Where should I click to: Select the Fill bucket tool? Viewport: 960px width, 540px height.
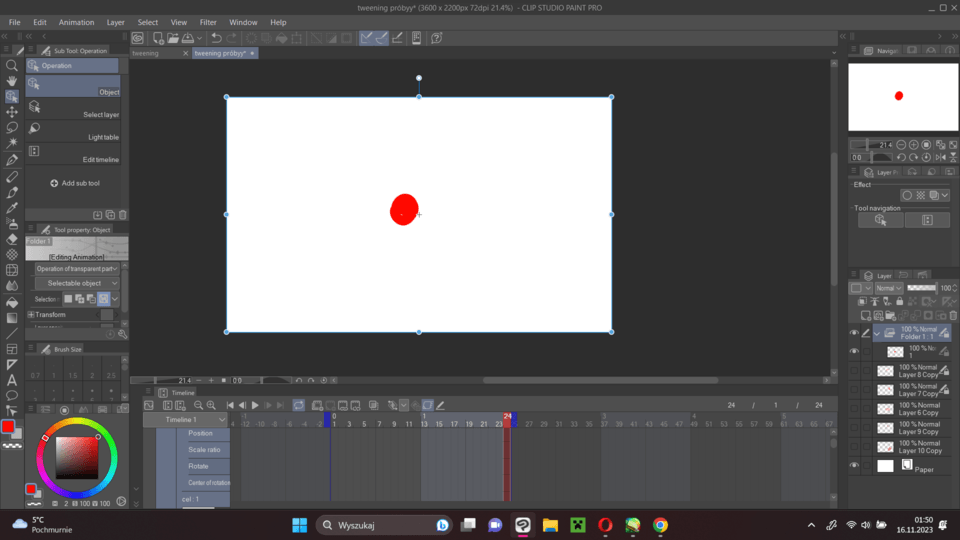point(12,302)
